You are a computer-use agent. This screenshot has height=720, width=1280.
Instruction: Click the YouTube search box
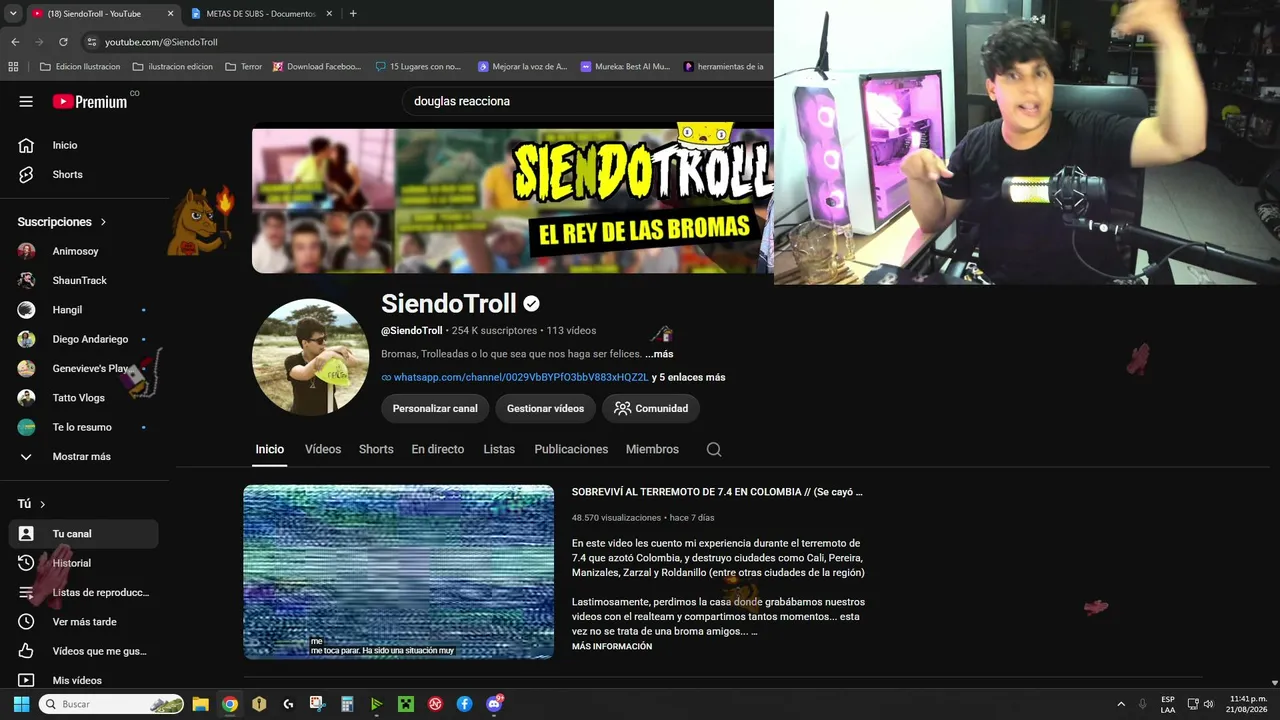pyautogui.click(x=590, y=101)
